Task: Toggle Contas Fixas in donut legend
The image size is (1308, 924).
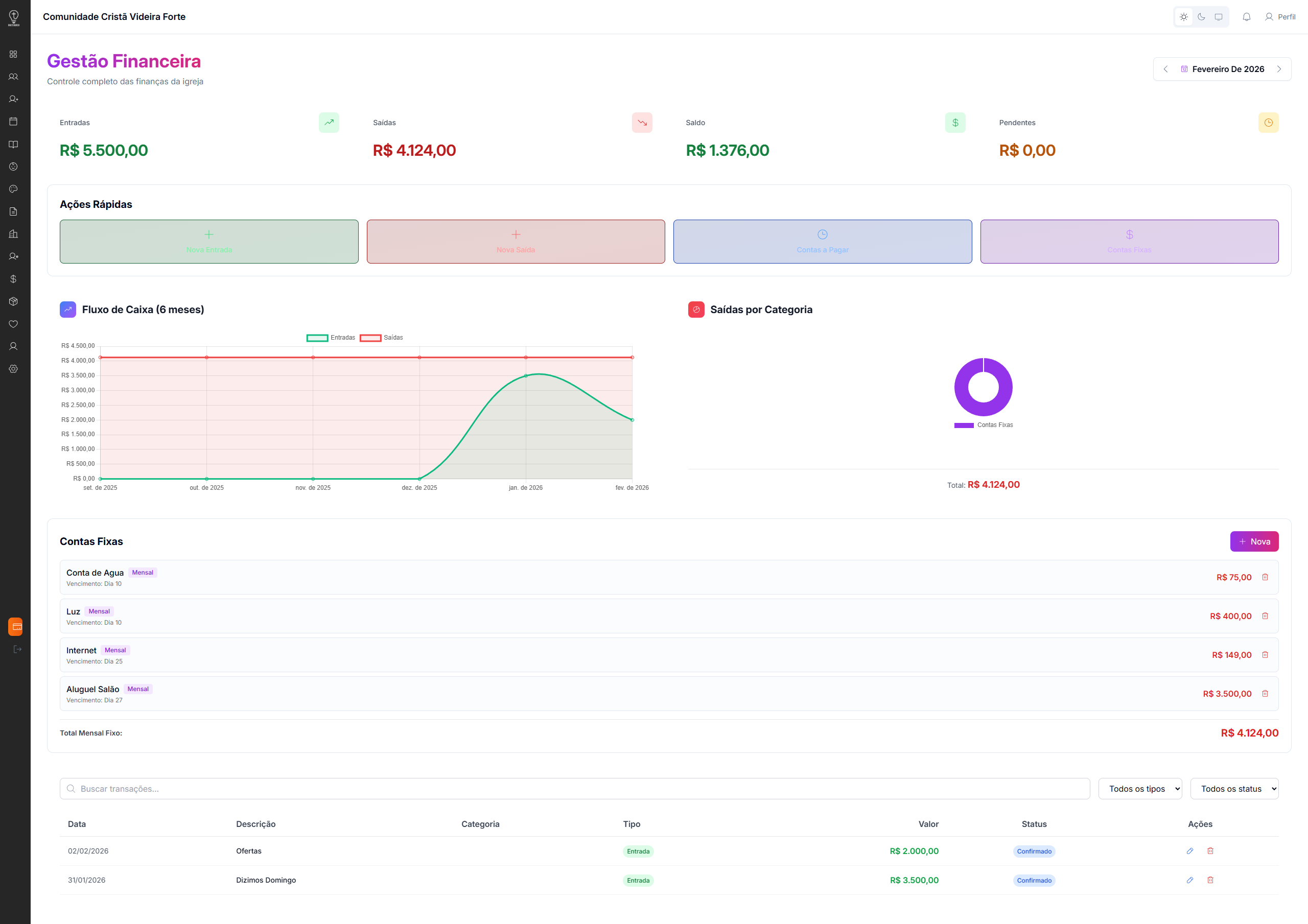Action: point(983,425)
